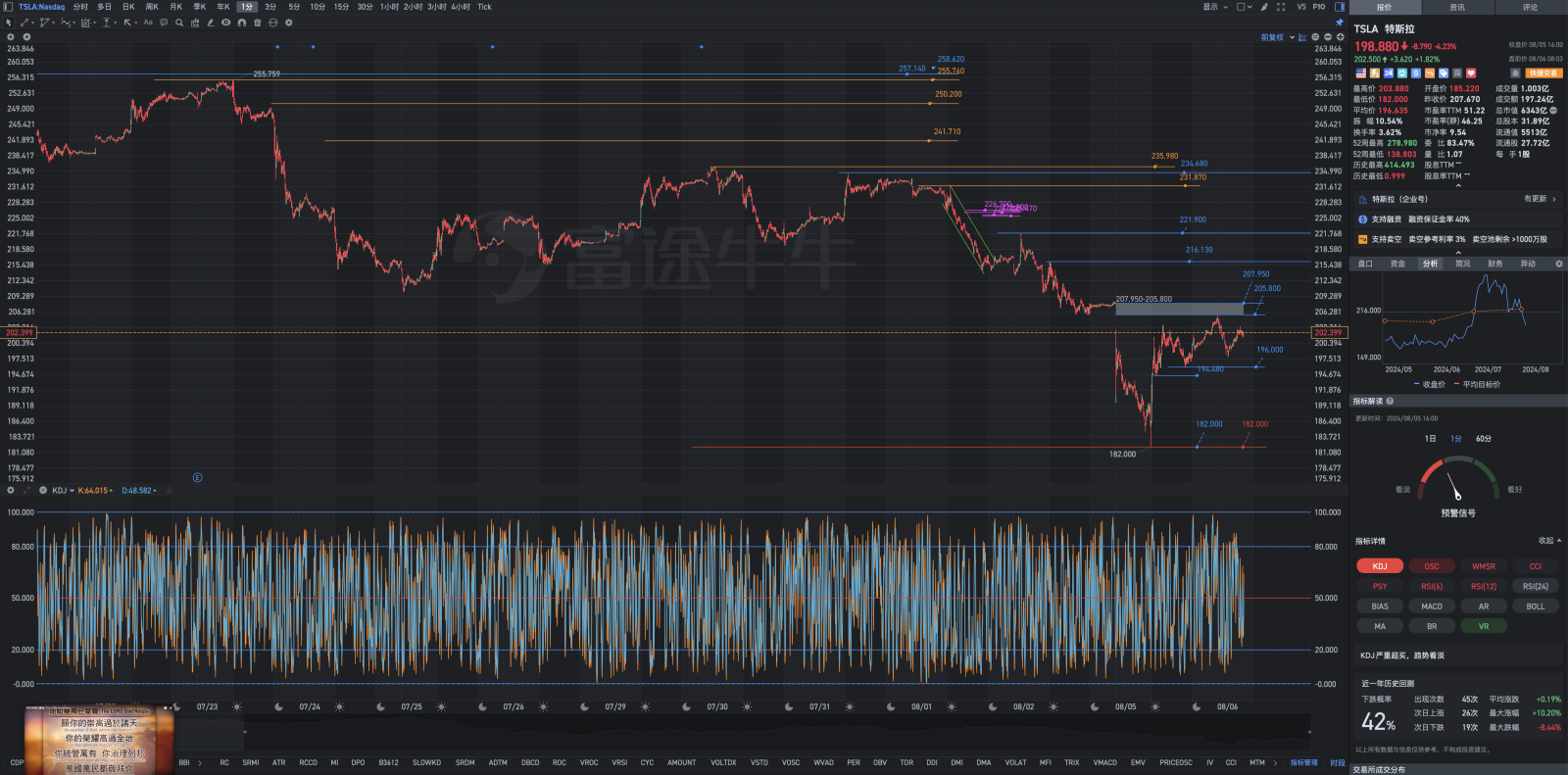Open 指标管理 indicator management link
Viewport: 1568px width, 775px height.
[1304, 763]
